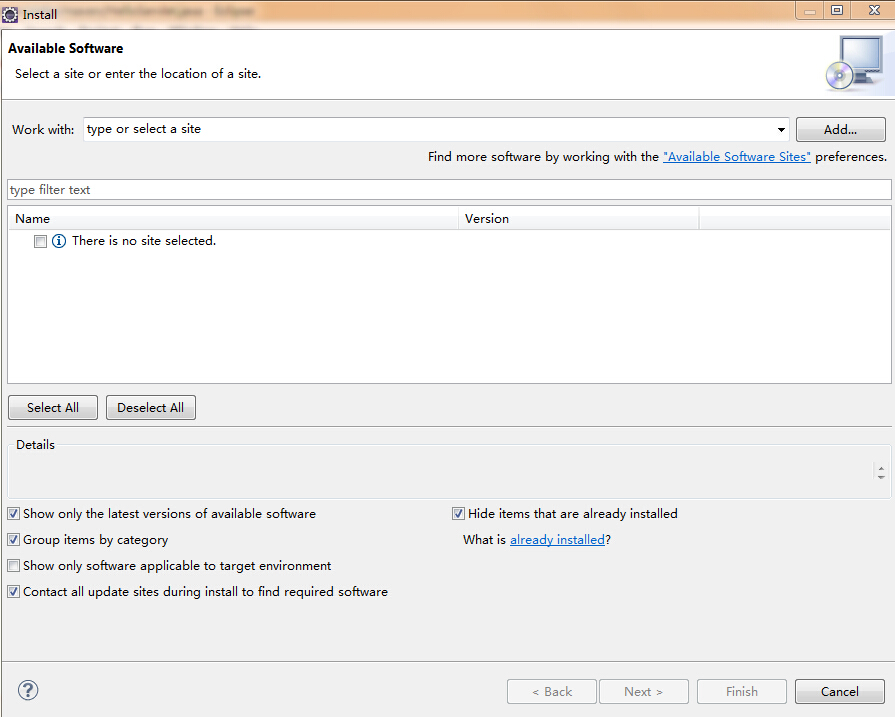This screenshot has width=895, height=717.
Task: Minimize the Install window
Action: (x=810, y=10)
